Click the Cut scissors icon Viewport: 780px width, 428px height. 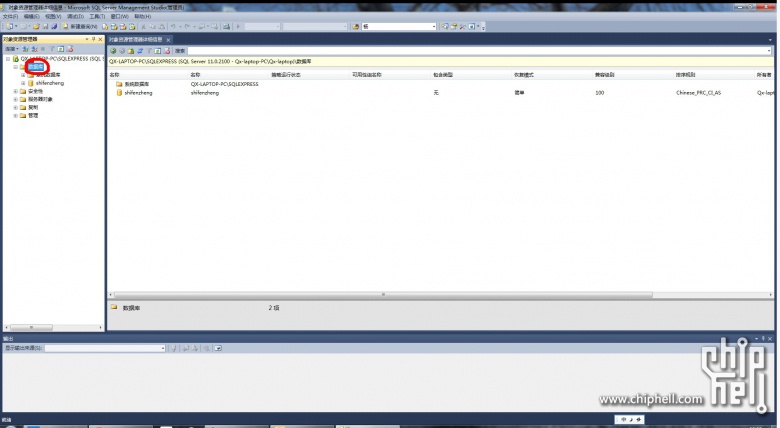pos(144,26)
